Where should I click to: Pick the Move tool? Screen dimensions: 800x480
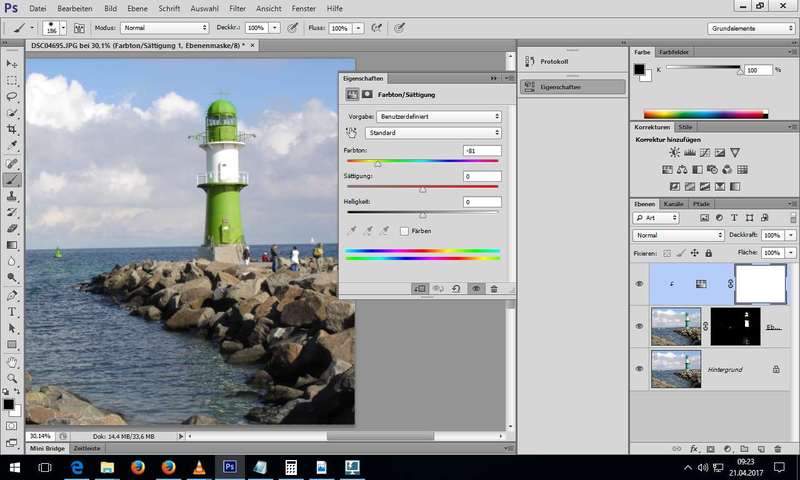pos(12,64)
